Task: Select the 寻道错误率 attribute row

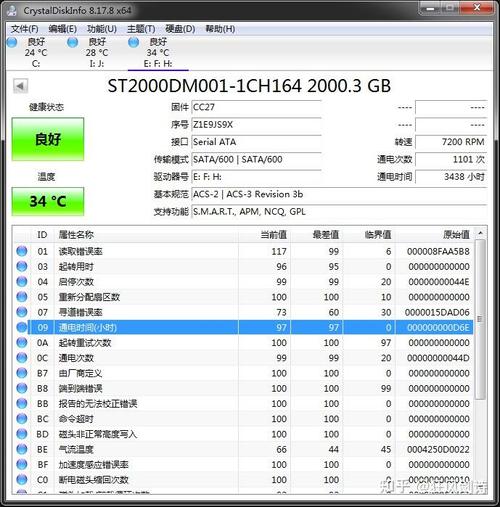Action: (x=243, y=312)
